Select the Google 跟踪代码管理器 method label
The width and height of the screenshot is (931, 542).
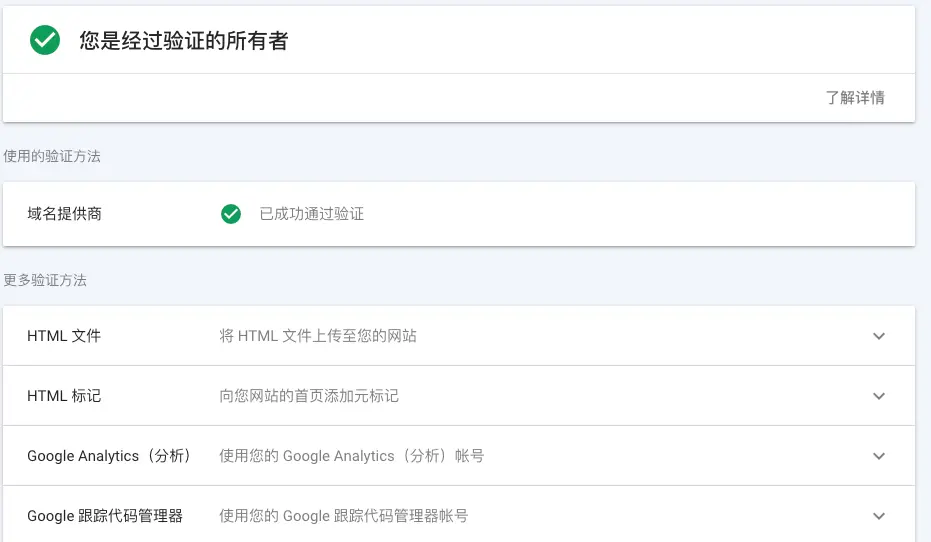(x=105, y=516)
